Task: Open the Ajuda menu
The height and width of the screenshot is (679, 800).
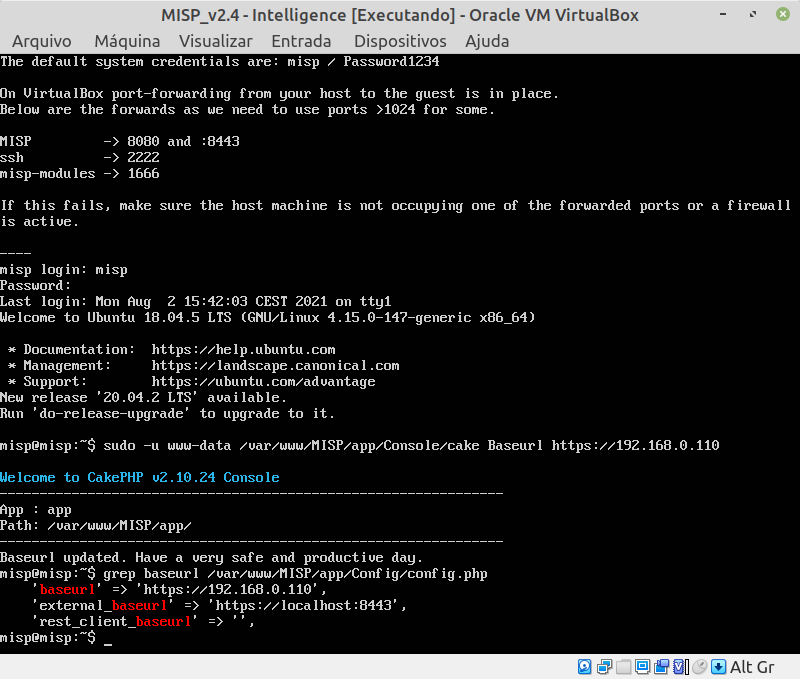Action: click(487, 41)
